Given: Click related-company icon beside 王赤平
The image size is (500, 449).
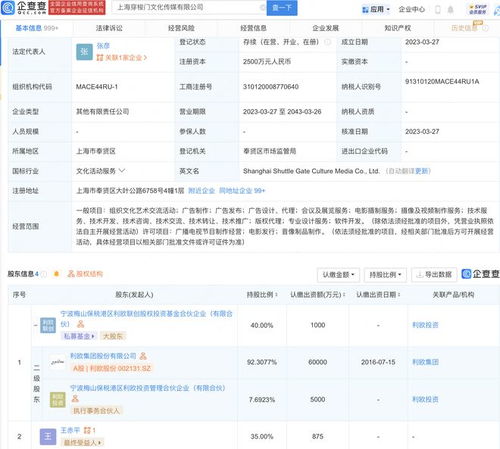Looking at the screenshot, I should [x=89, y=430].
